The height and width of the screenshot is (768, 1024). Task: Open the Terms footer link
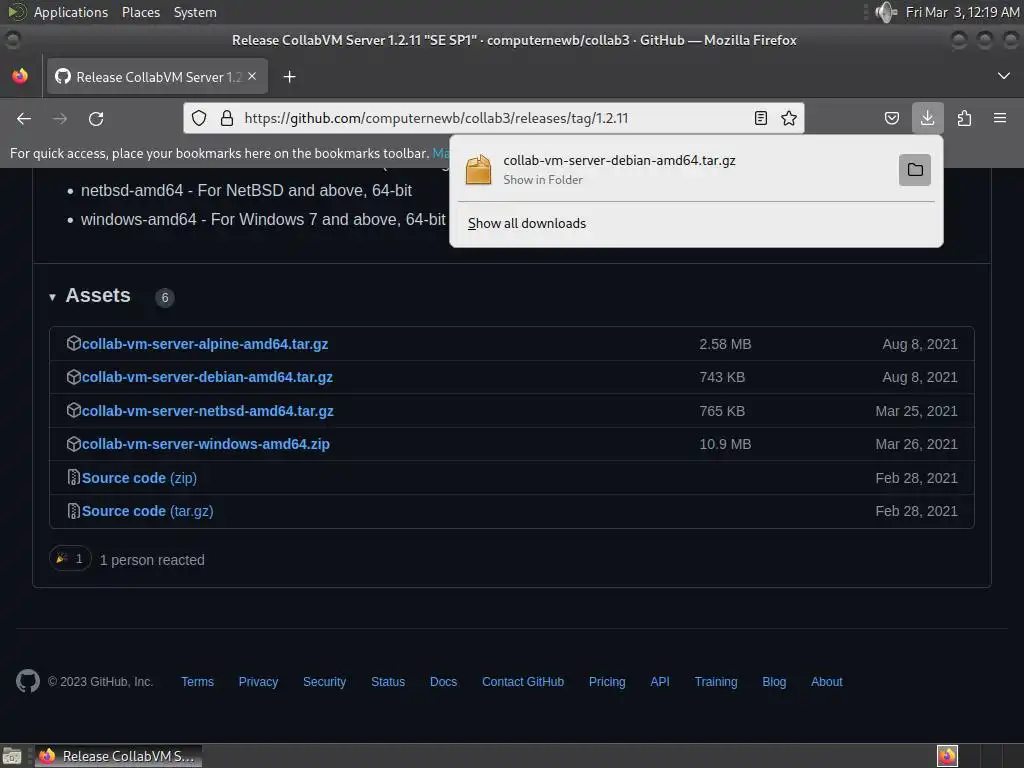(197, 682)
